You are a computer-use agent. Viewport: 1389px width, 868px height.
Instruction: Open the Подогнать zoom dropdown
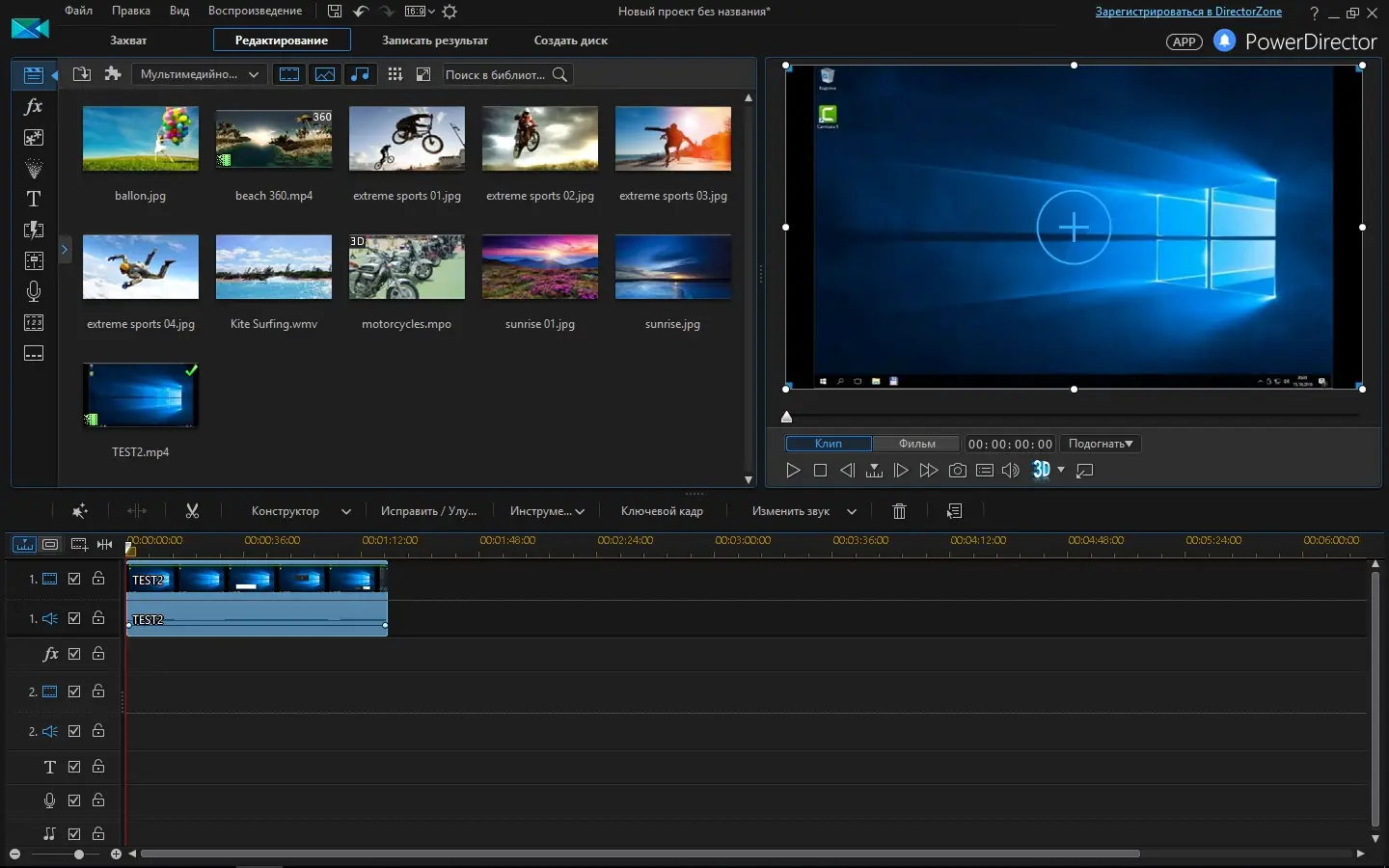tap(1100, 444)
